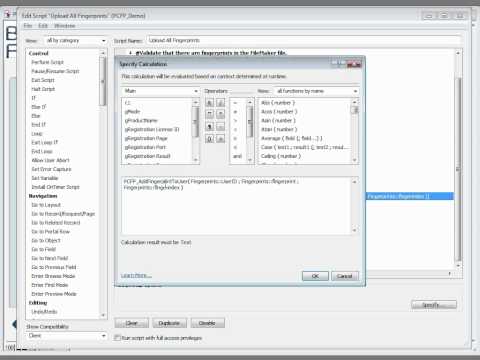Click inside the calculation formula text area
The height and width of the screenshot is (360, 480).
pyautogui.click(x=237, y=205)
